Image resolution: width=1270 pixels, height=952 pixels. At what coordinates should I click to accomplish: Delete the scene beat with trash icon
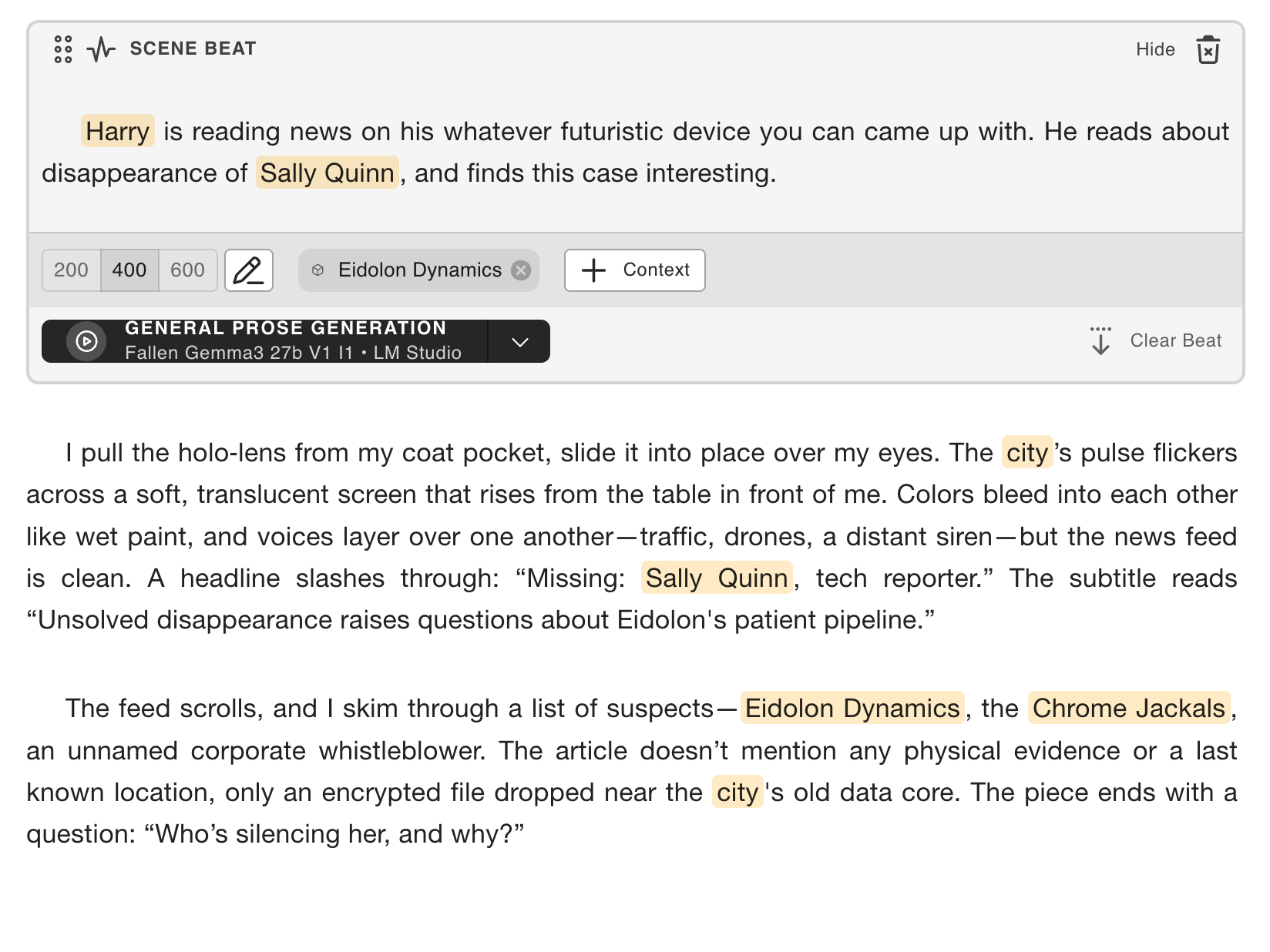pos(1208,50)
